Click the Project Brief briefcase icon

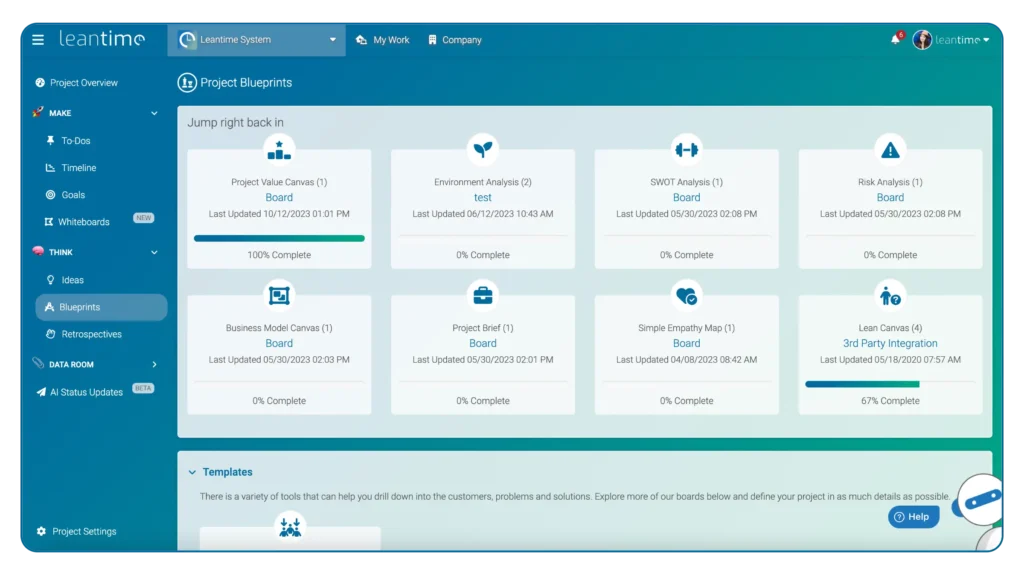(483, 296)
